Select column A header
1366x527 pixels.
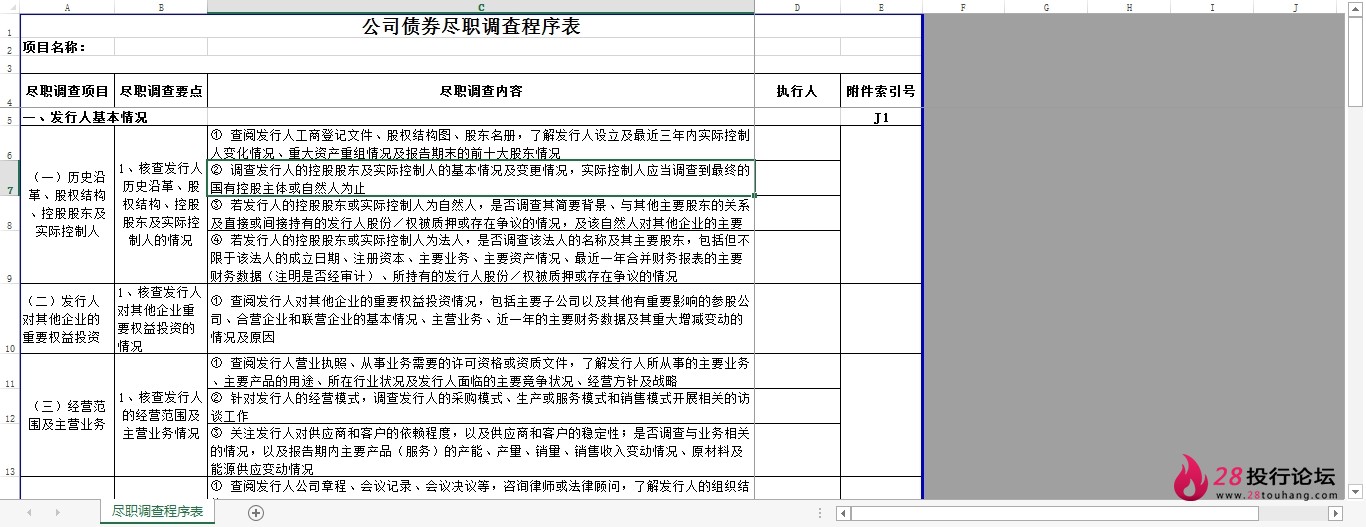pyautogui.click(x=67, y=7)
